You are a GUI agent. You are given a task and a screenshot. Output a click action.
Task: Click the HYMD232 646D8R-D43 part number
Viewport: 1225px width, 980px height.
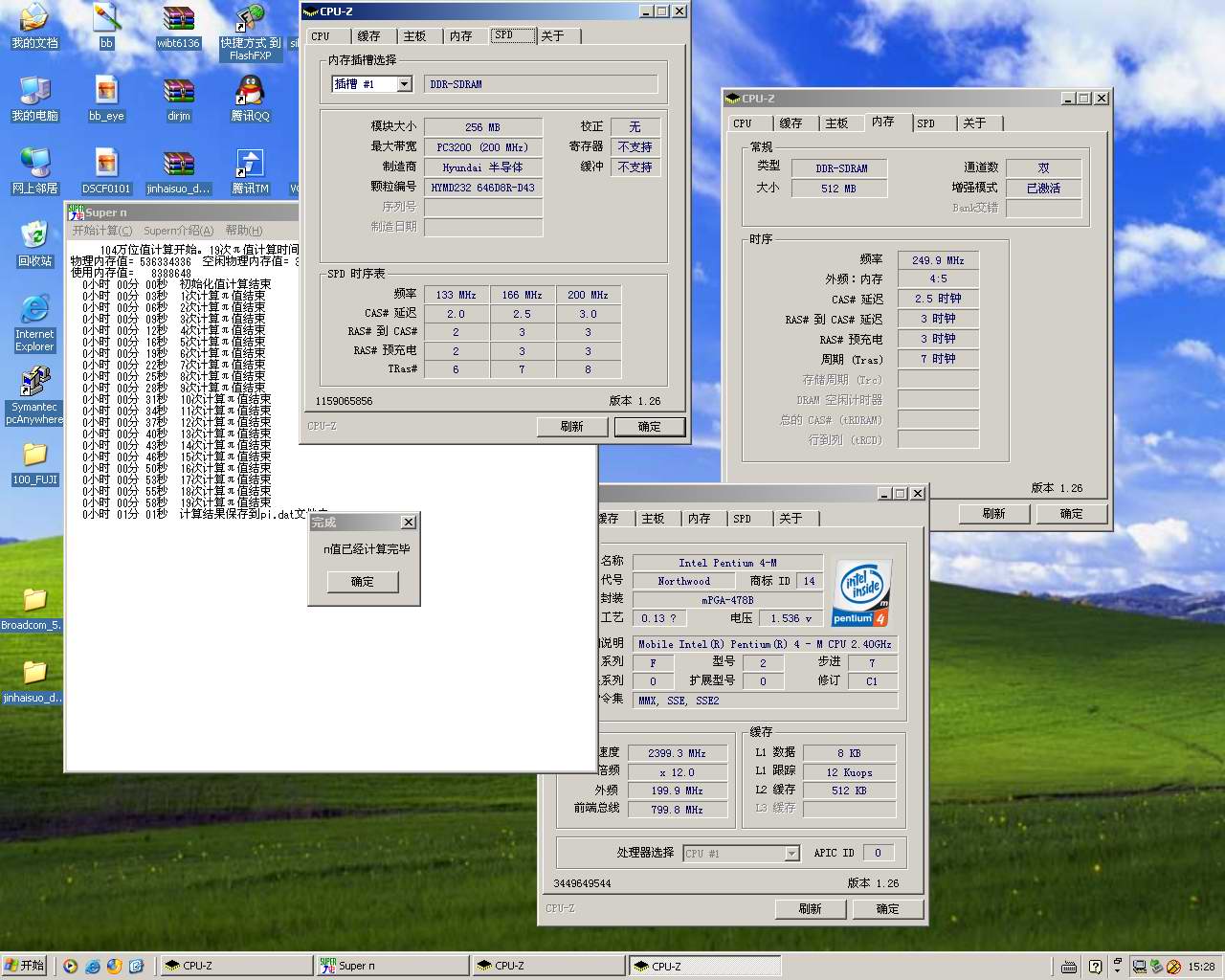(x=483, y=188)
